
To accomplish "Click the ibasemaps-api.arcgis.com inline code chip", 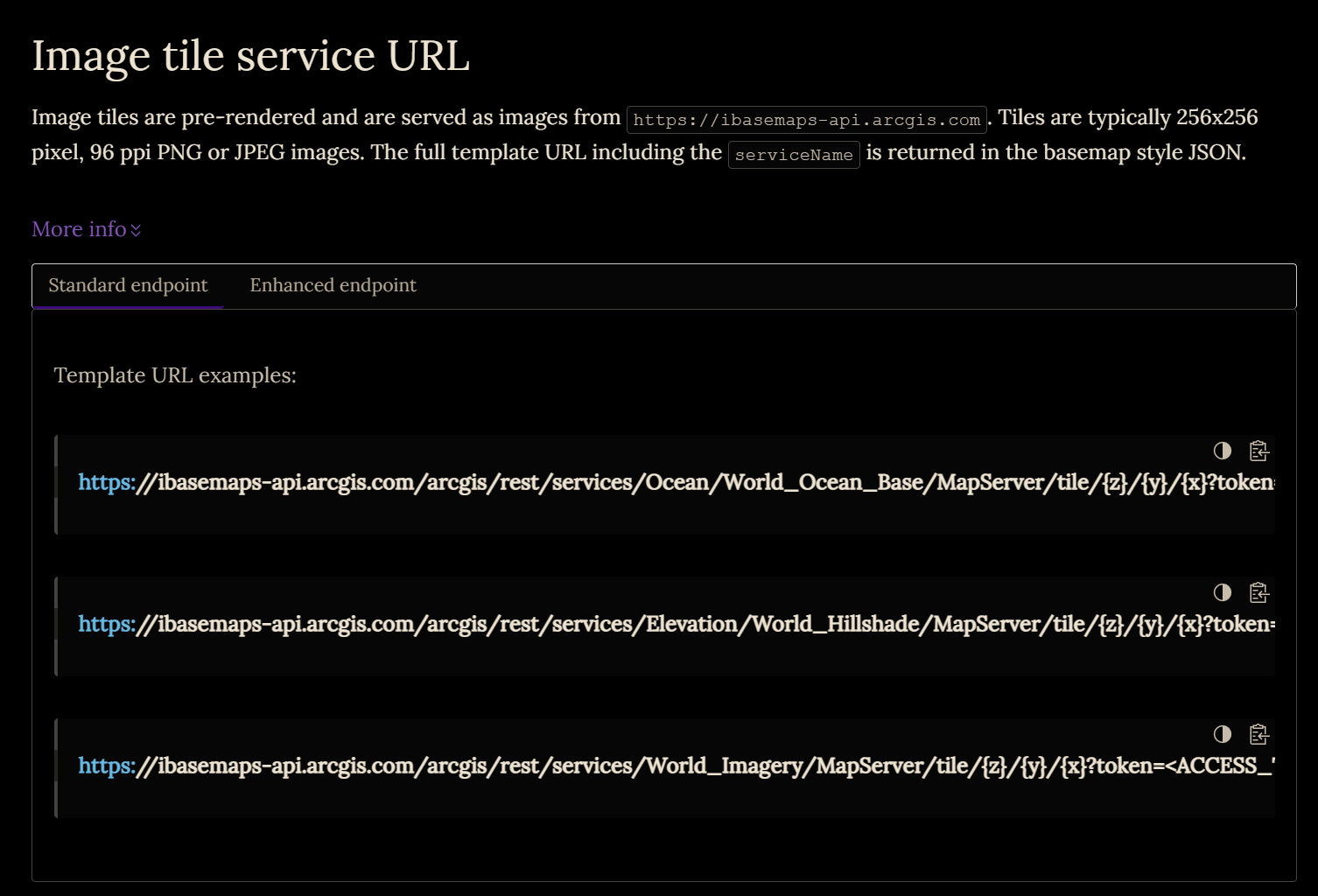I will 807,119.
